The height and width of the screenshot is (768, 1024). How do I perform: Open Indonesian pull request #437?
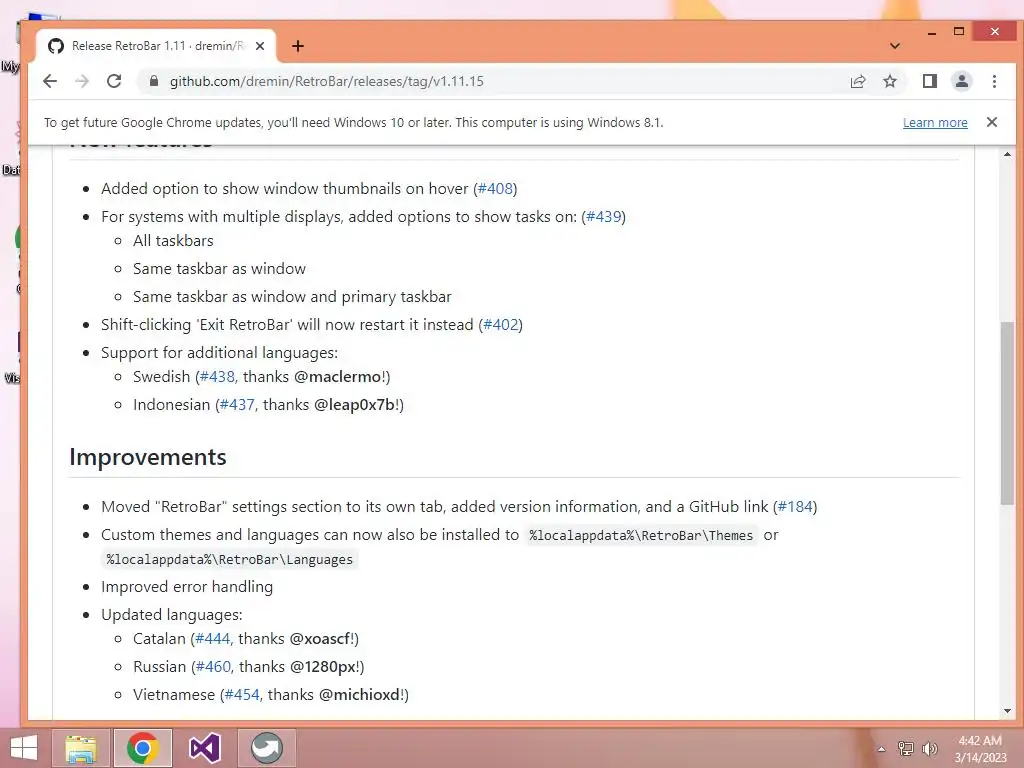(x=237, y=405)
